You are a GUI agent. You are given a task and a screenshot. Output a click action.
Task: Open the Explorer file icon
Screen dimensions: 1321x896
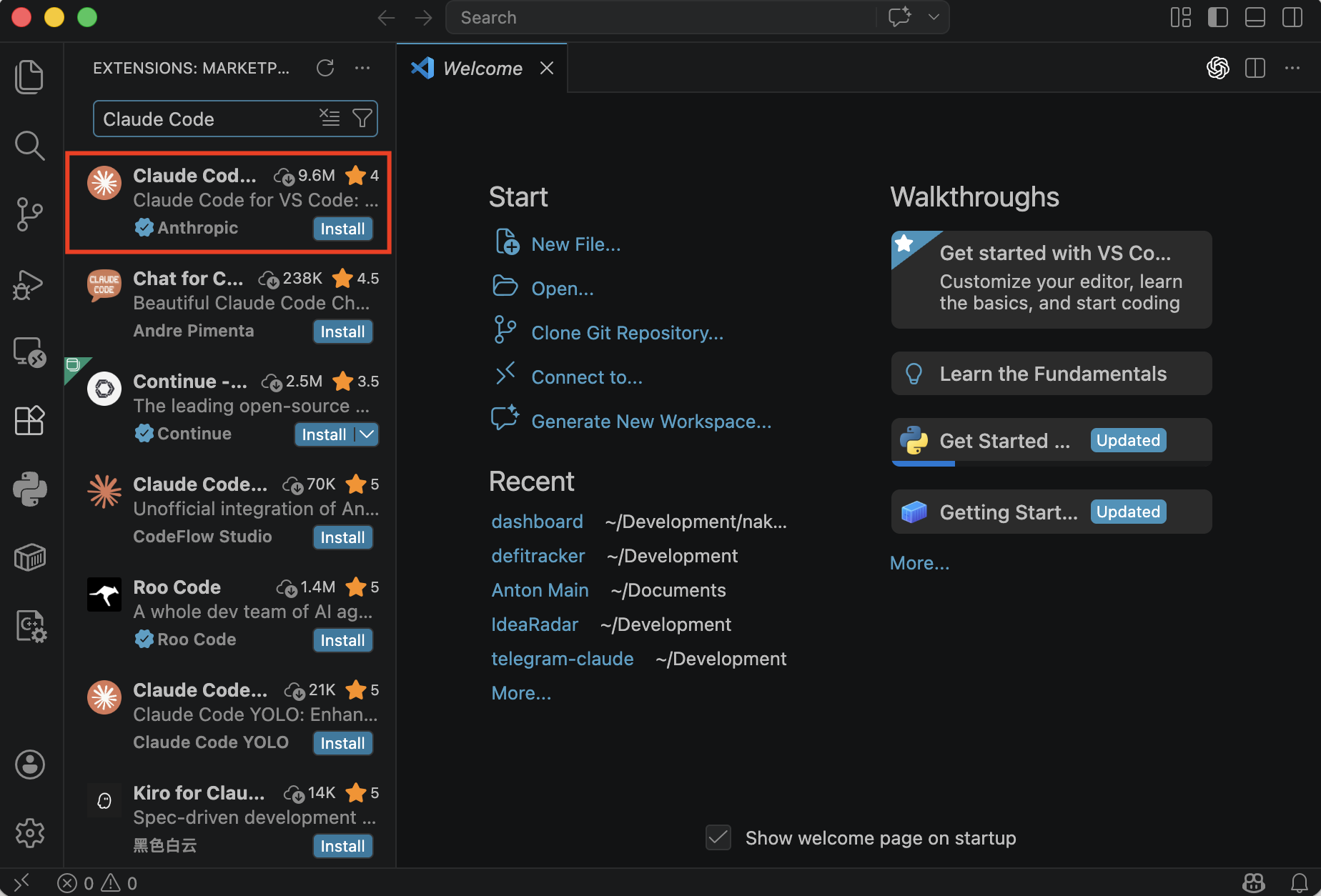[29, 76]
